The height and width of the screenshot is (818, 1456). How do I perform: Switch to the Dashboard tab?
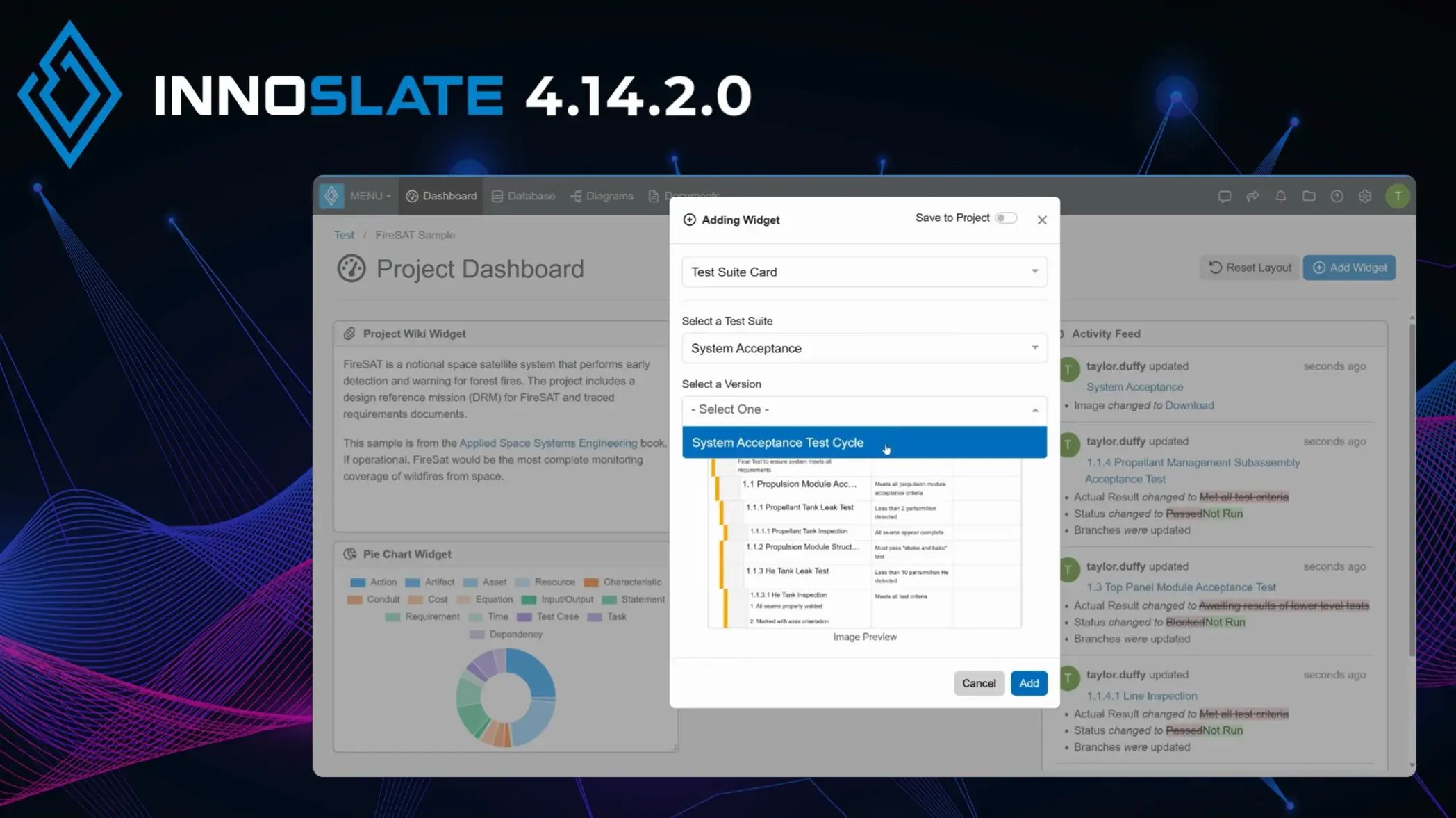[x=441, y=196]
